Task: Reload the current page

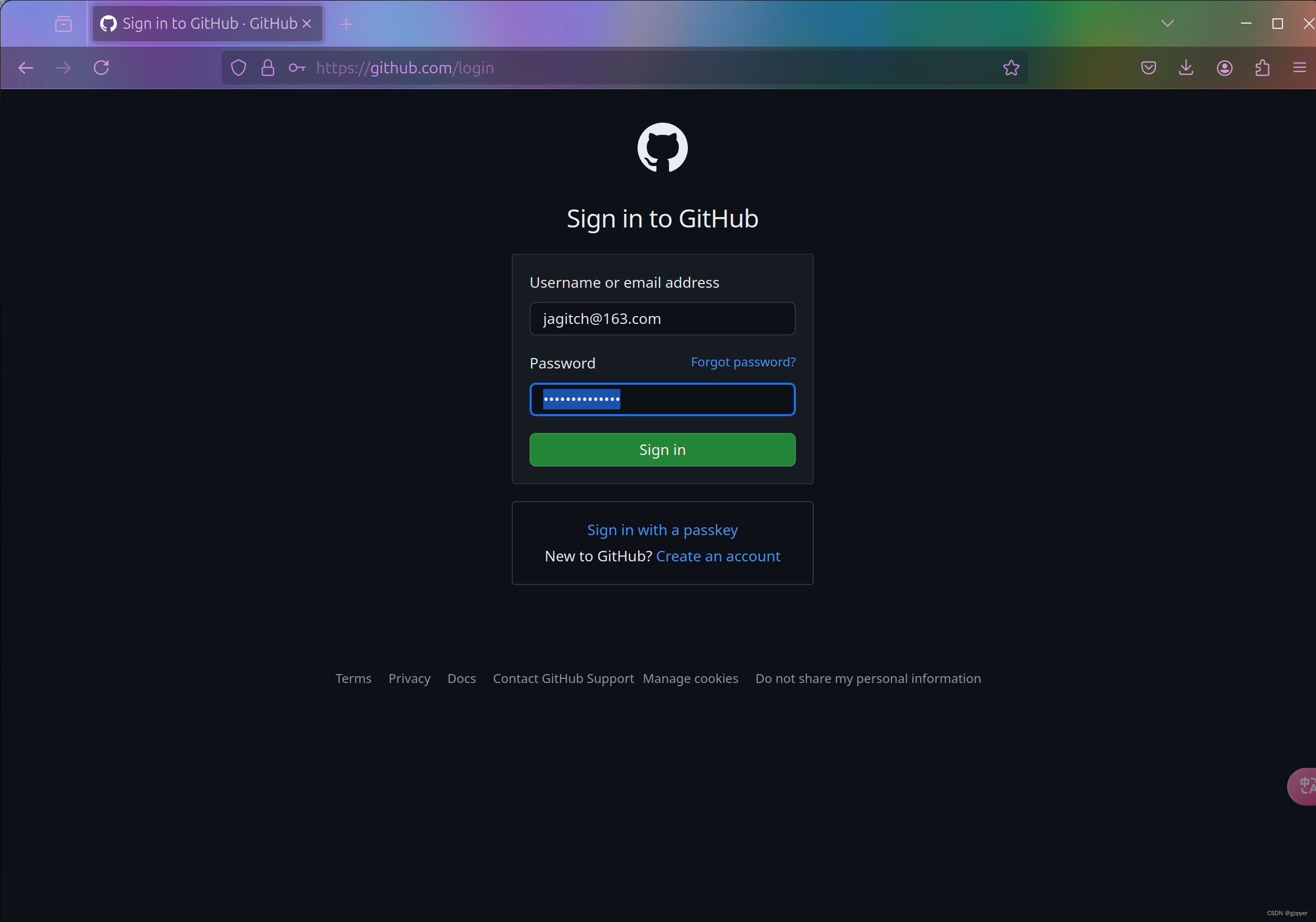Action: [101, 68]
